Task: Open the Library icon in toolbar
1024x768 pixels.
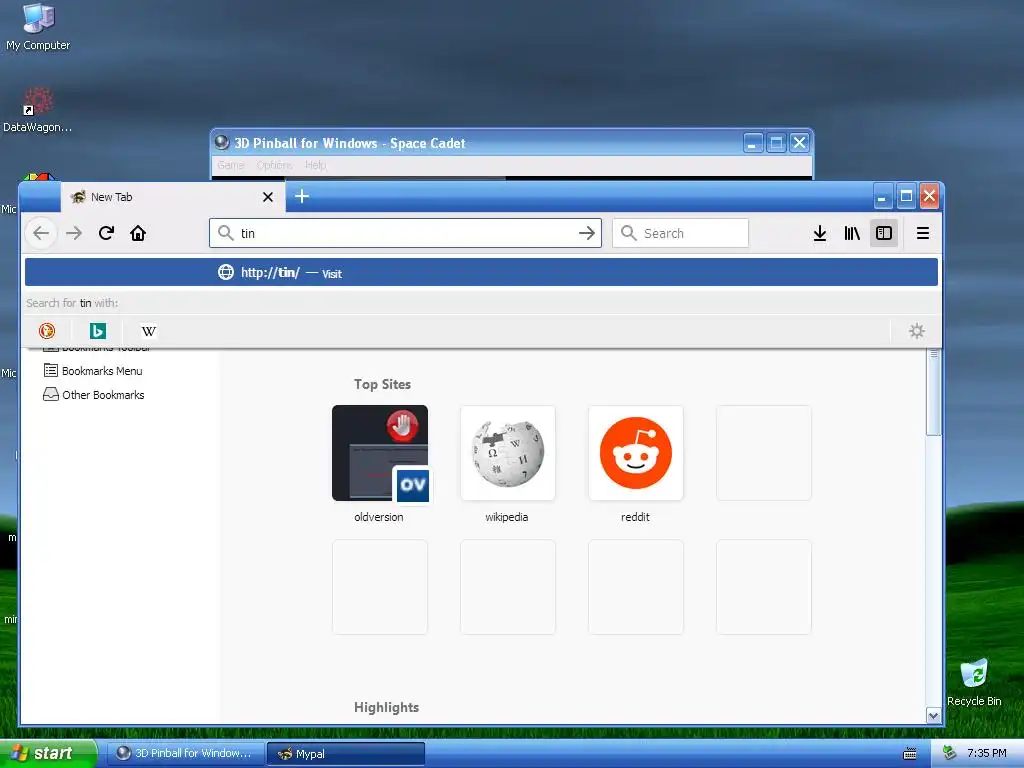Action: [x=852, y=233]
